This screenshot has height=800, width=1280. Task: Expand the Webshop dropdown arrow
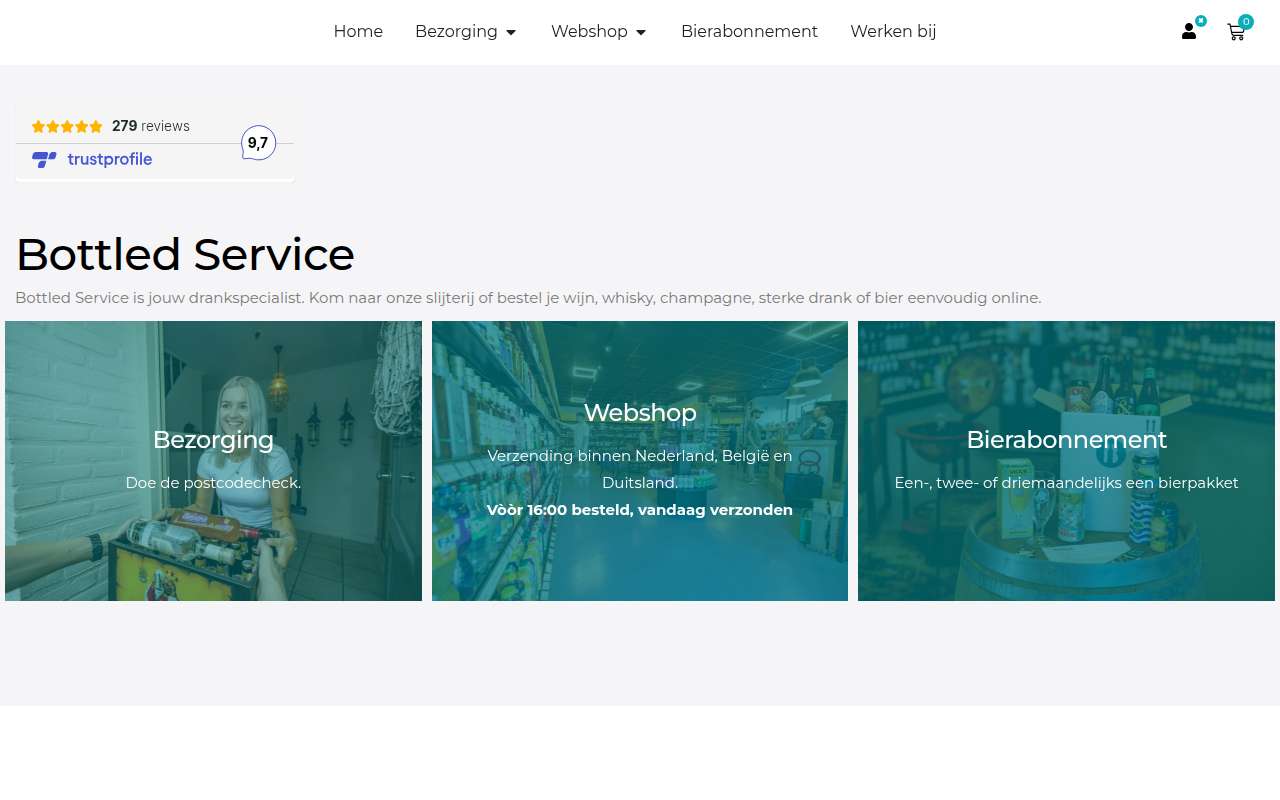[641, 32]
